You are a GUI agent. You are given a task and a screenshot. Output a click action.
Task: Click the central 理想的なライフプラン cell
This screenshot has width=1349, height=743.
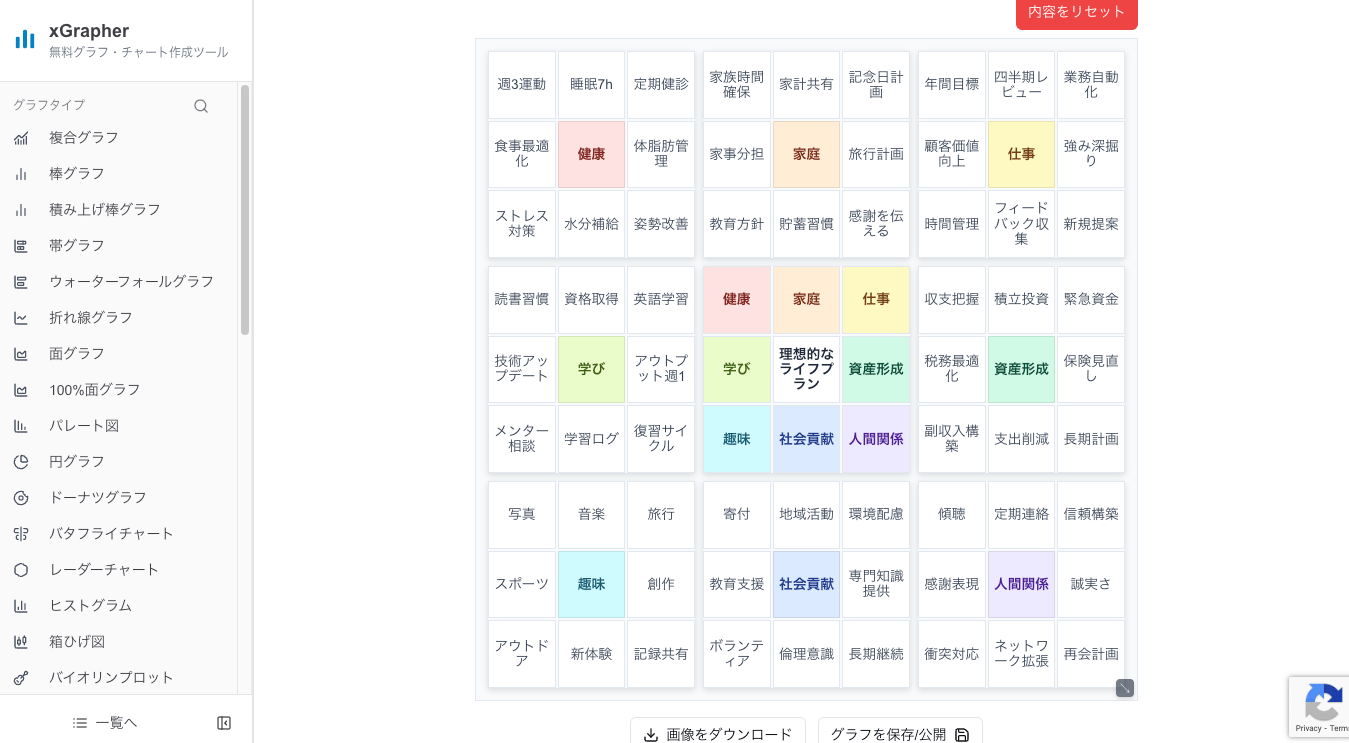tap(806, 369)
